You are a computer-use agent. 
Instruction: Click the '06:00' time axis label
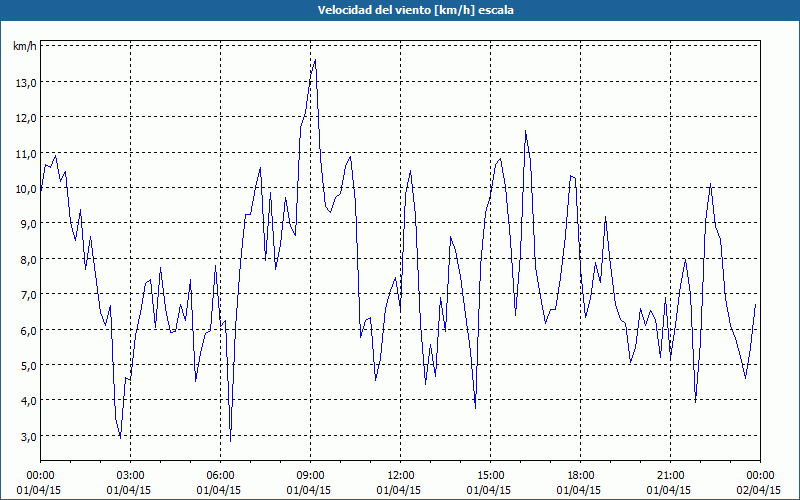(x=220, y=476)
